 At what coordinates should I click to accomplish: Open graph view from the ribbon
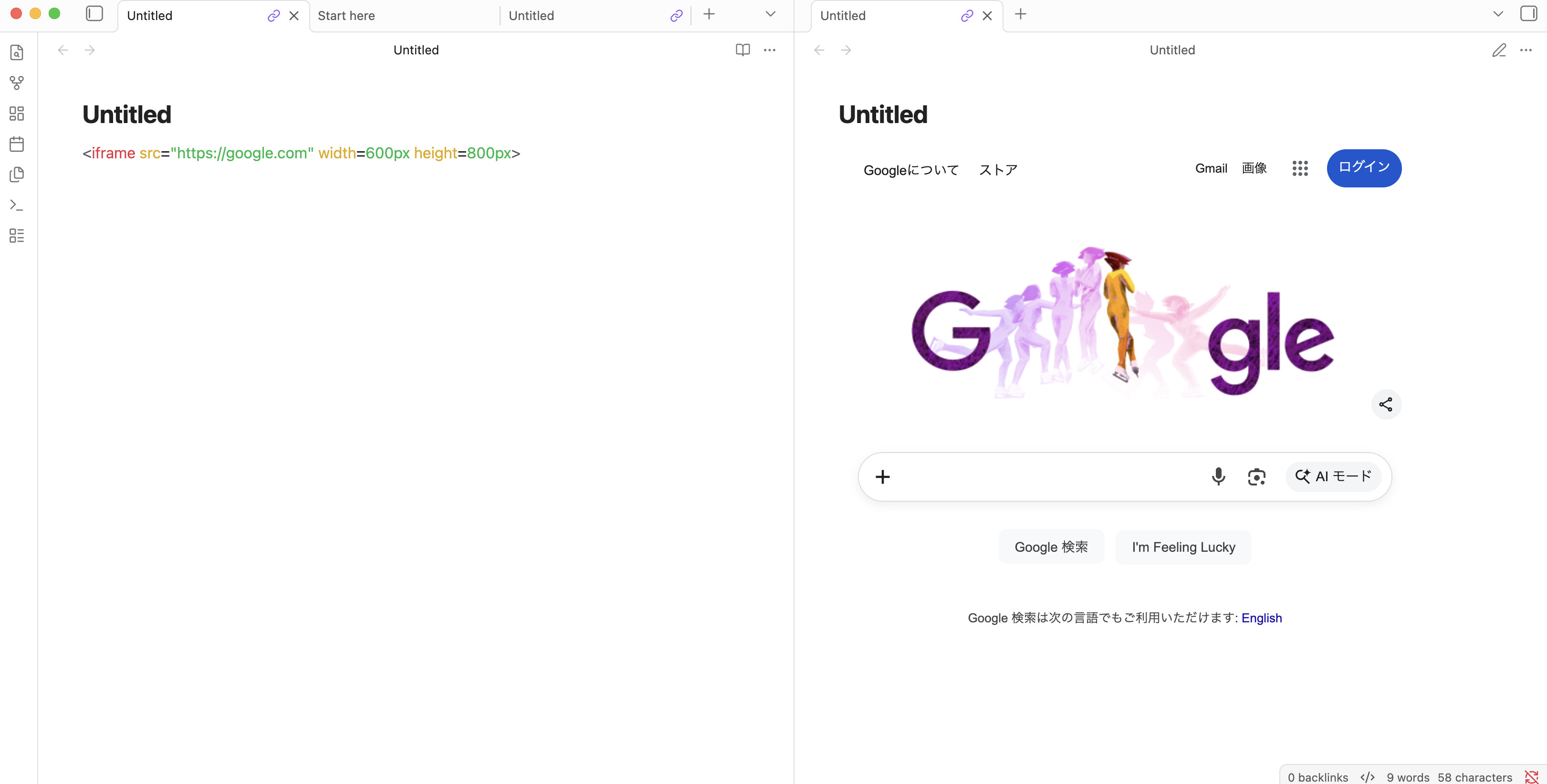coord(17,83)
